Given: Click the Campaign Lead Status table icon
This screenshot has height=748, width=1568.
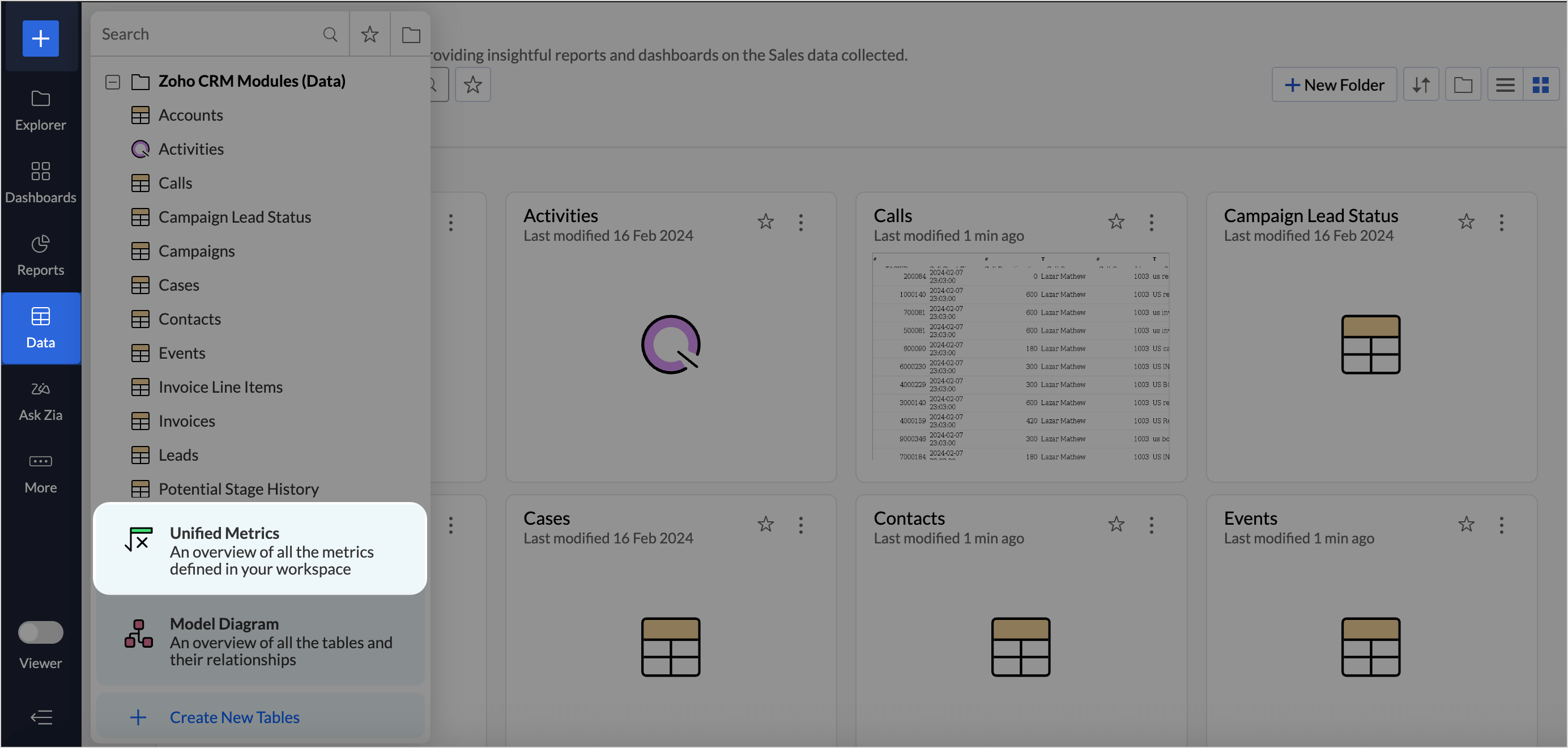Looking at the screenshot, I should coord(1371,345).
